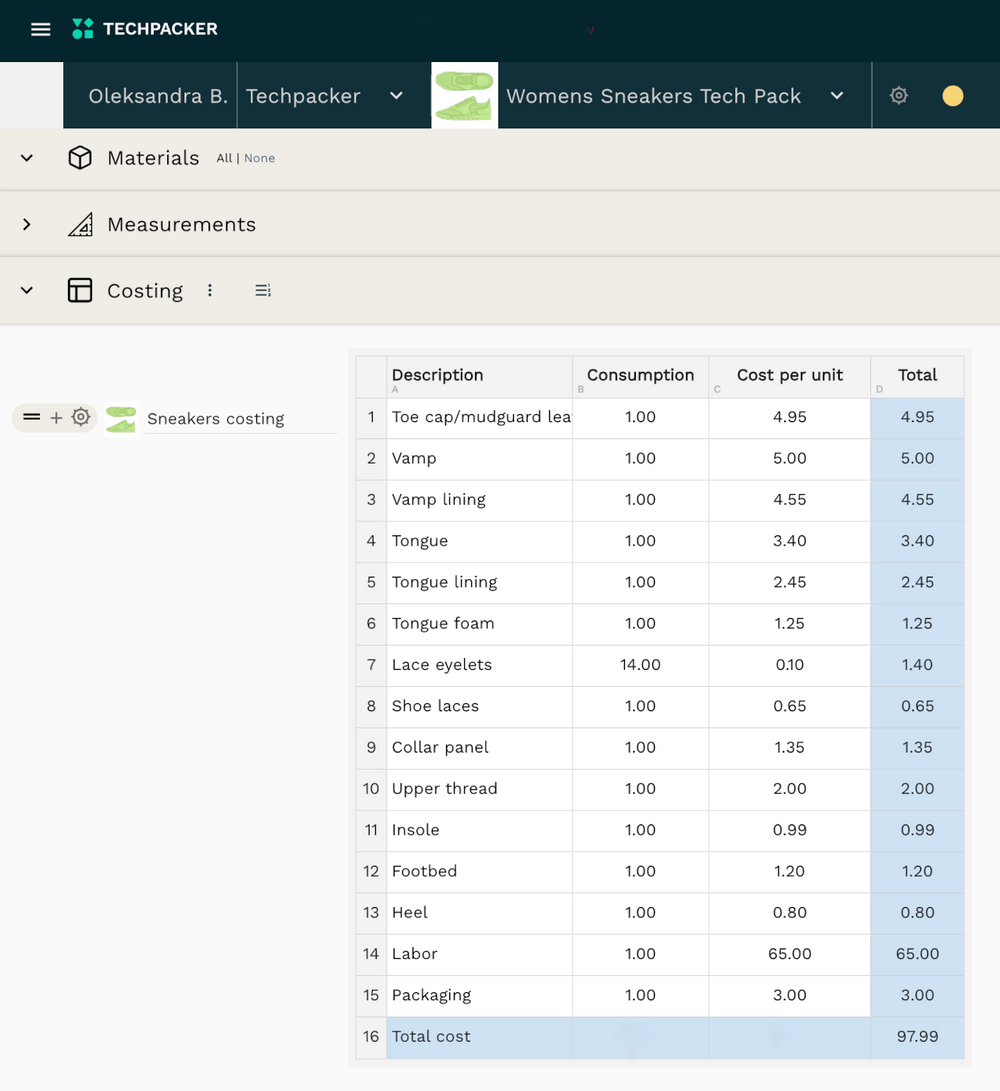Expand the Measurements section

(x=26, y=224)
